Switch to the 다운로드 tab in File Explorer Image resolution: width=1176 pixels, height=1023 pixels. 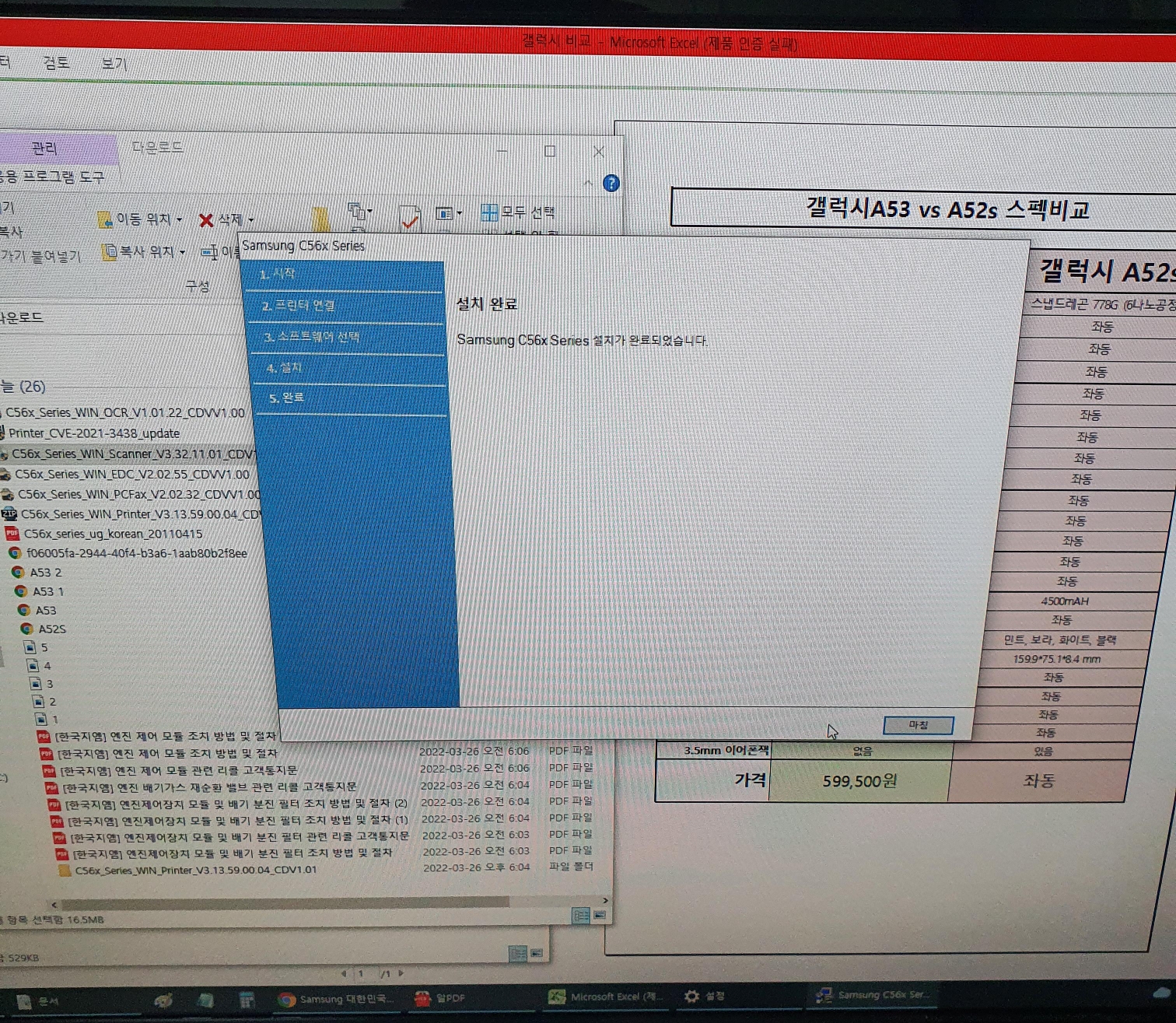coord(157,147)
